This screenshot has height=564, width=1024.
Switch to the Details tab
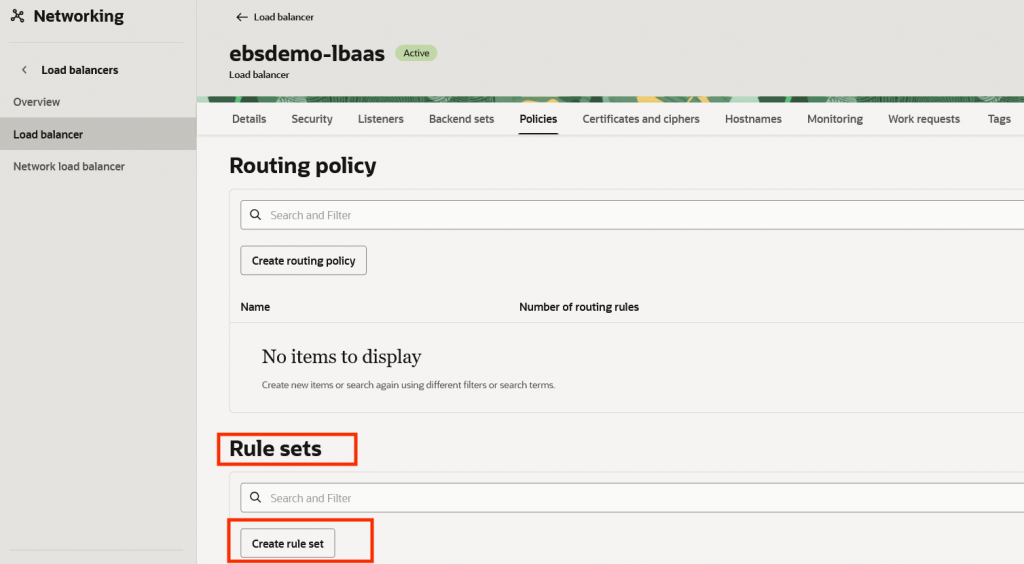coord(249,119)
